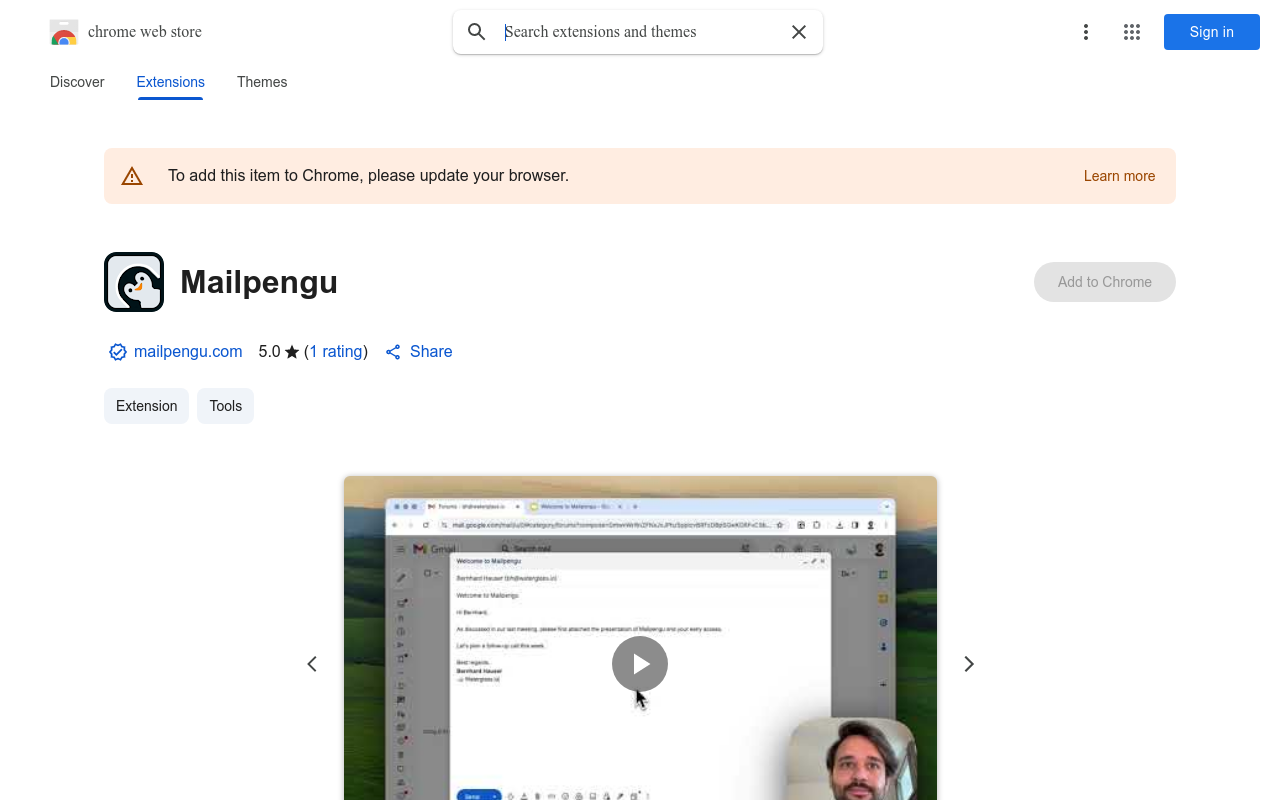1280x800 pixels.
Task: Click the Mailpengu penguin logo
Action: click(134, 282)
